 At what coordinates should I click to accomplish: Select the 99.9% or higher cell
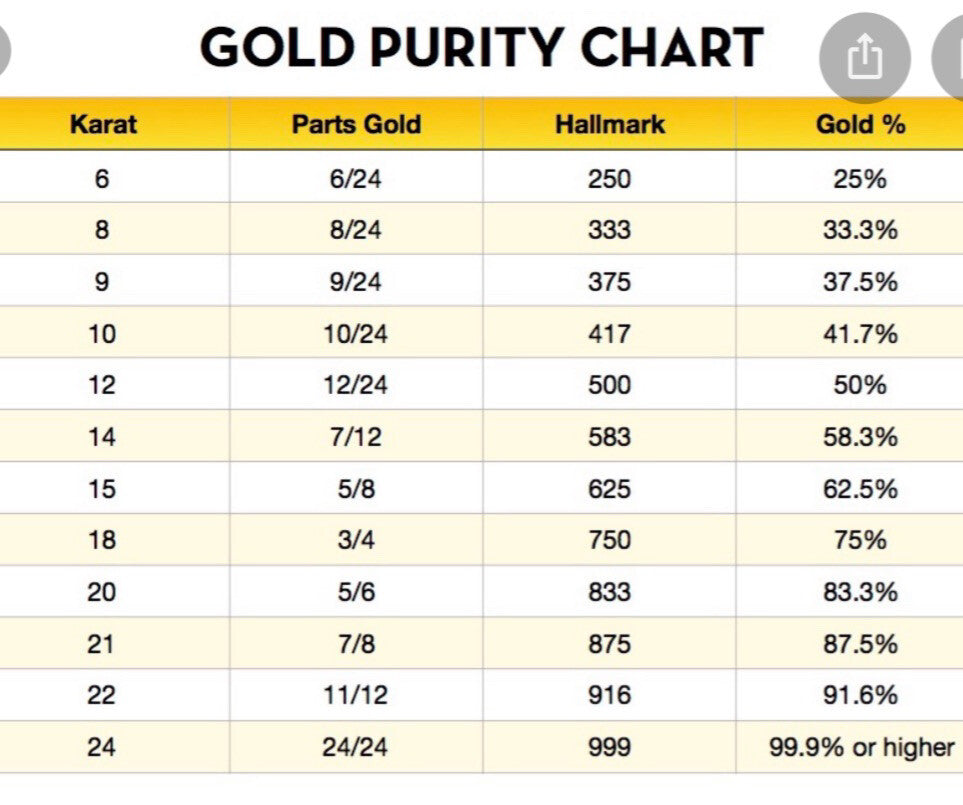(860, 747)
